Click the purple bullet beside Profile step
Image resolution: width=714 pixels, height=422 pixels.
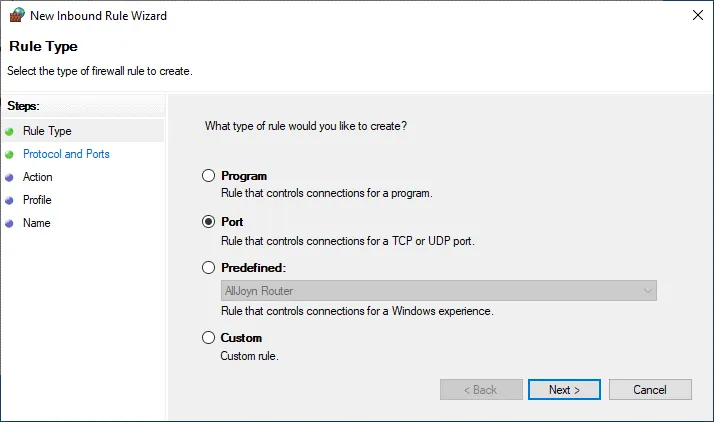(10, 200)
